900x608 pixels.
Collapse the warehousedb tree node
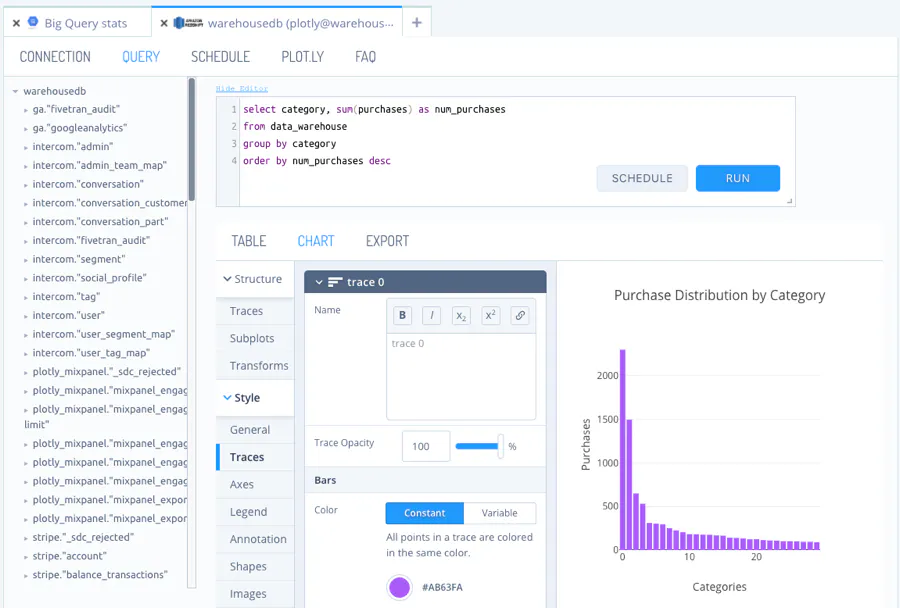[16, 91]
